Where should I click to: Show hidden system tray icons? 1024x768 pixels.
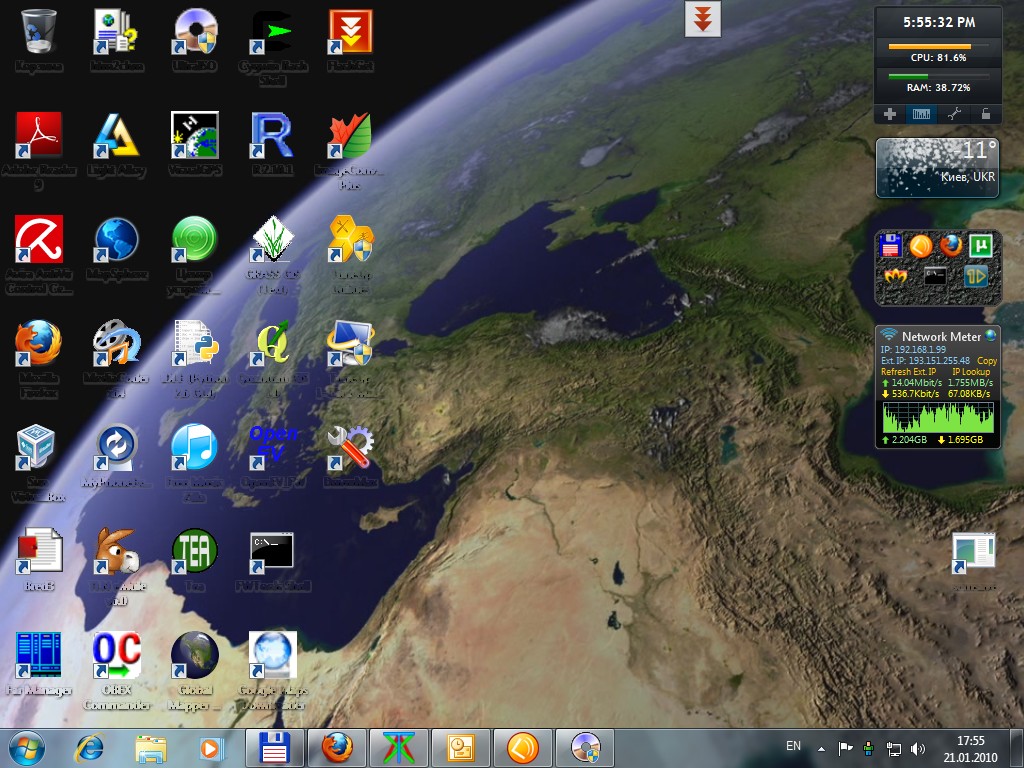822,748
